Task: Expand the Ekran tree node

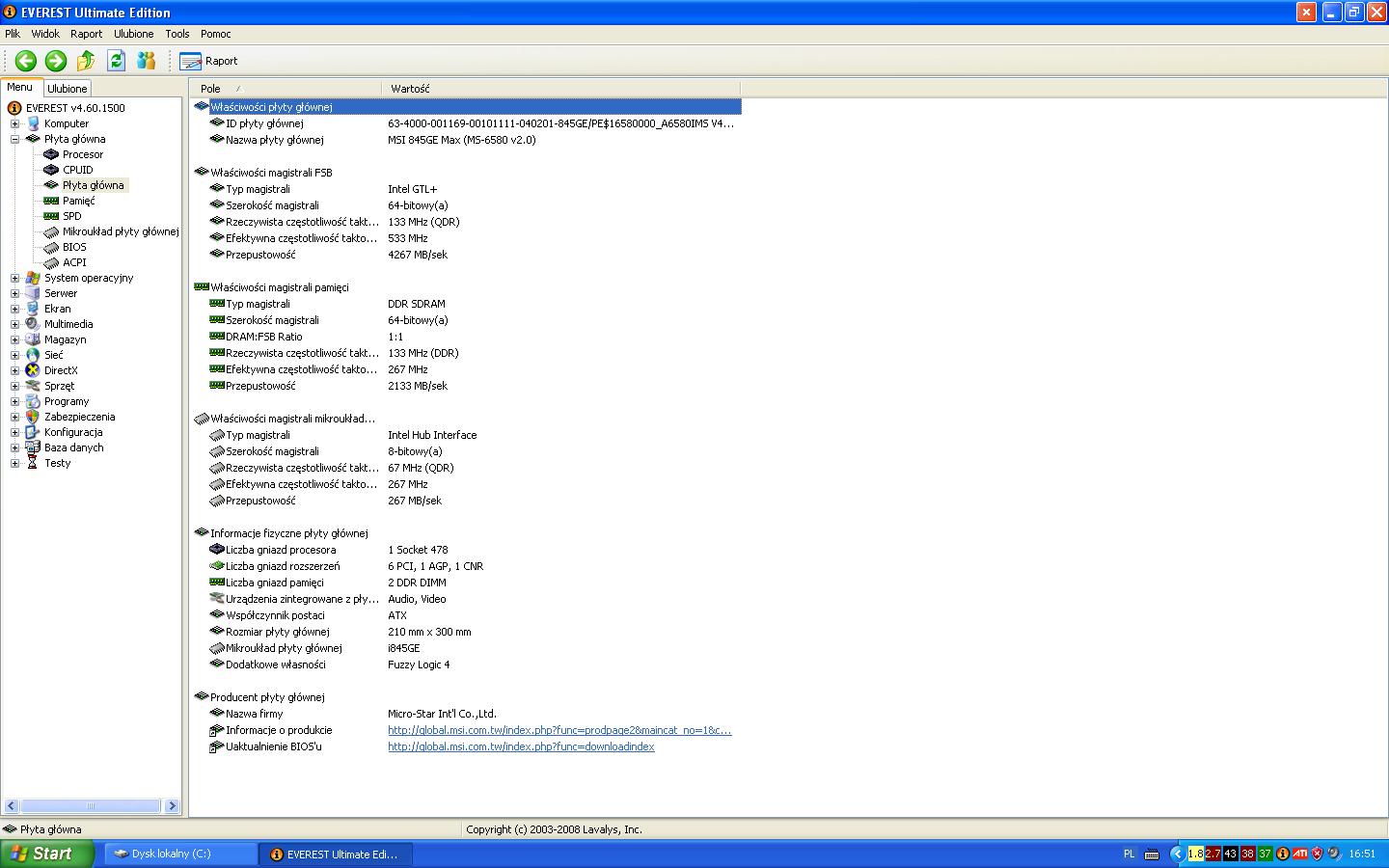Action: 14,309
